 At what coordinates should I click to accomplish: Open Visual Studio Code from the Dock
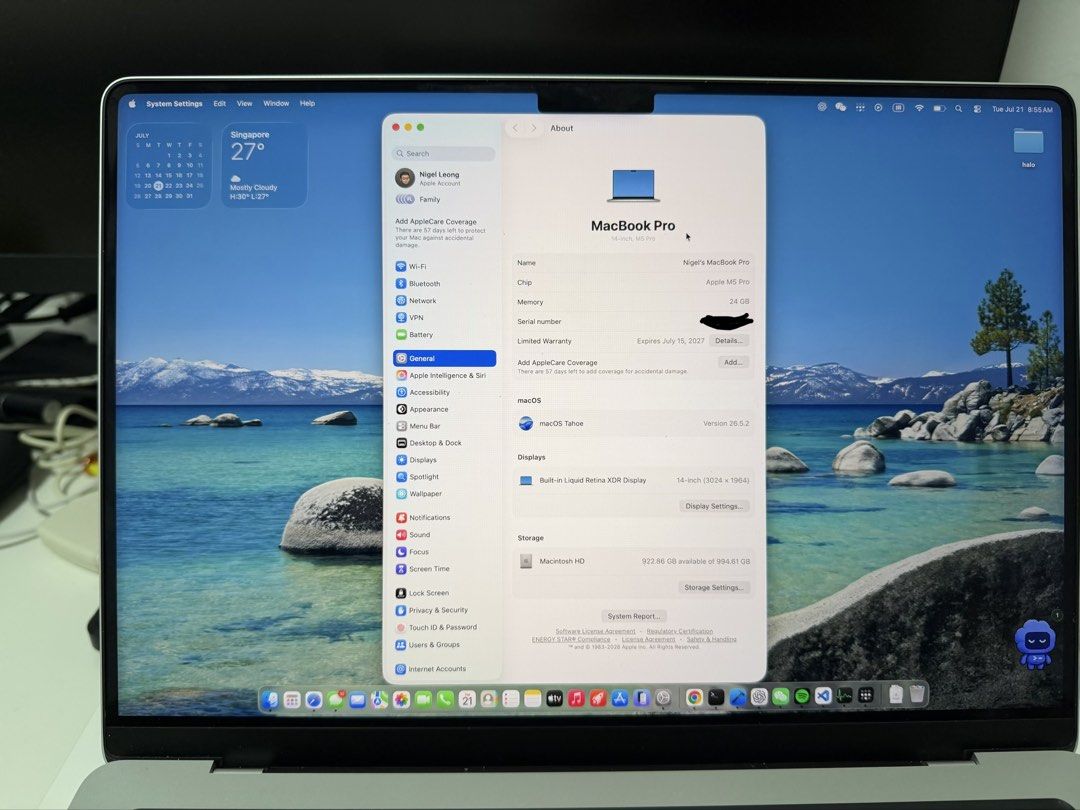(x=823, y=696)
